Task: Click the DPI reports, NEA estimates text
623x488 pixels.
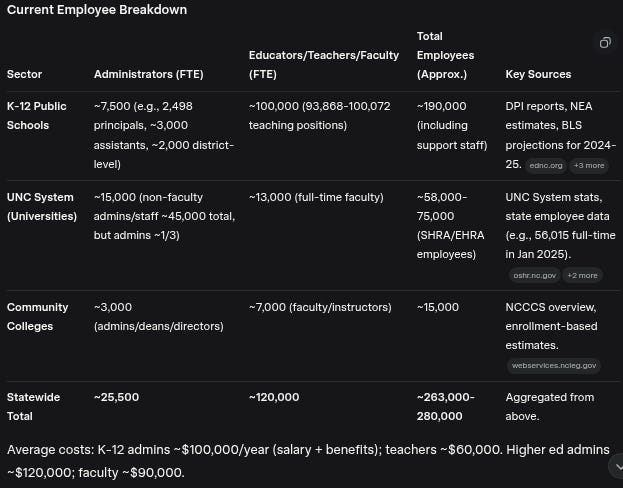Action: [x=561, y=135]
